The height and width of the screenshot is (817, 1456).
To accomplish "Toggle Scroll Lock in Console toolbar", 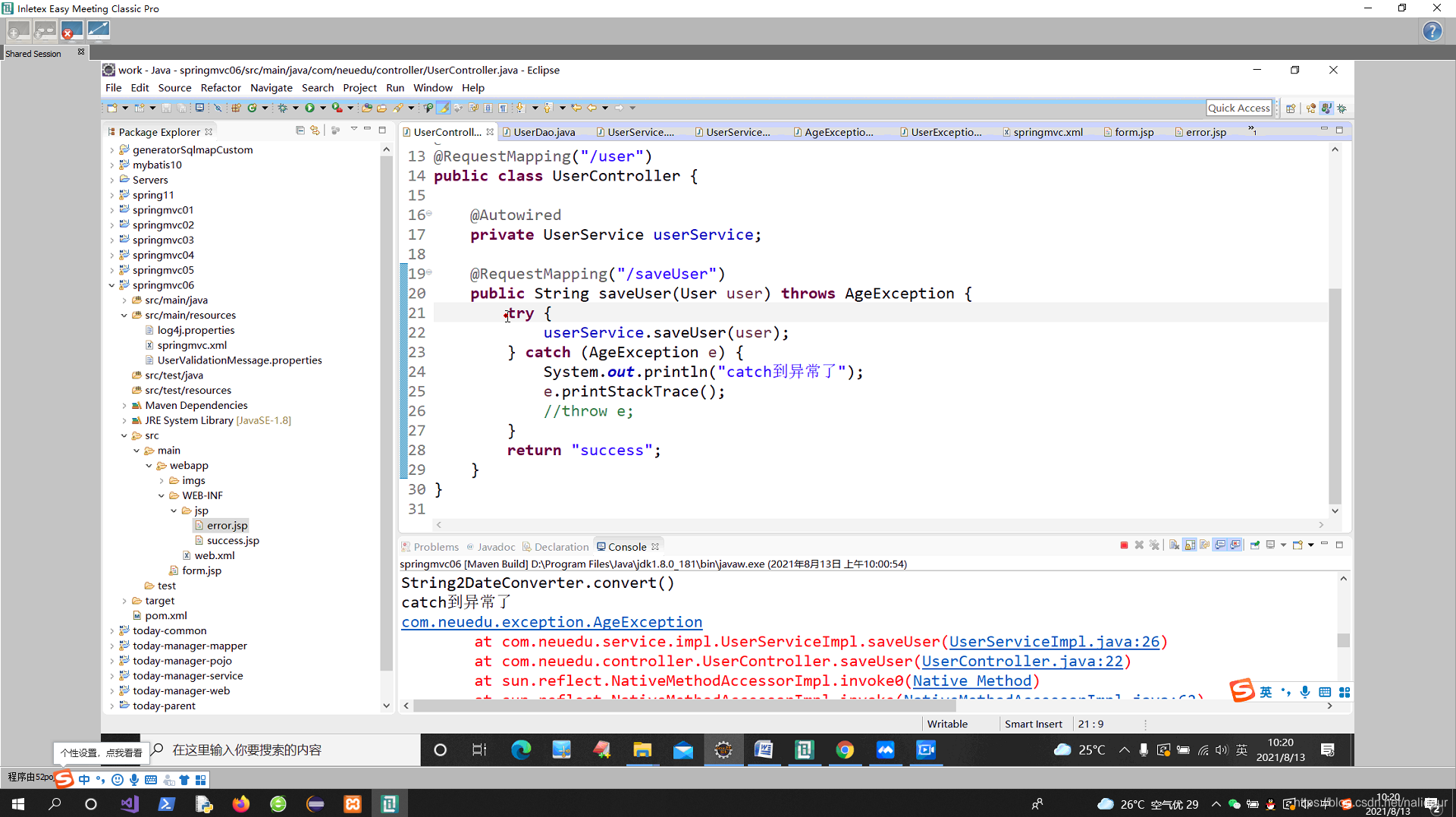I will tap(1190, 545).
